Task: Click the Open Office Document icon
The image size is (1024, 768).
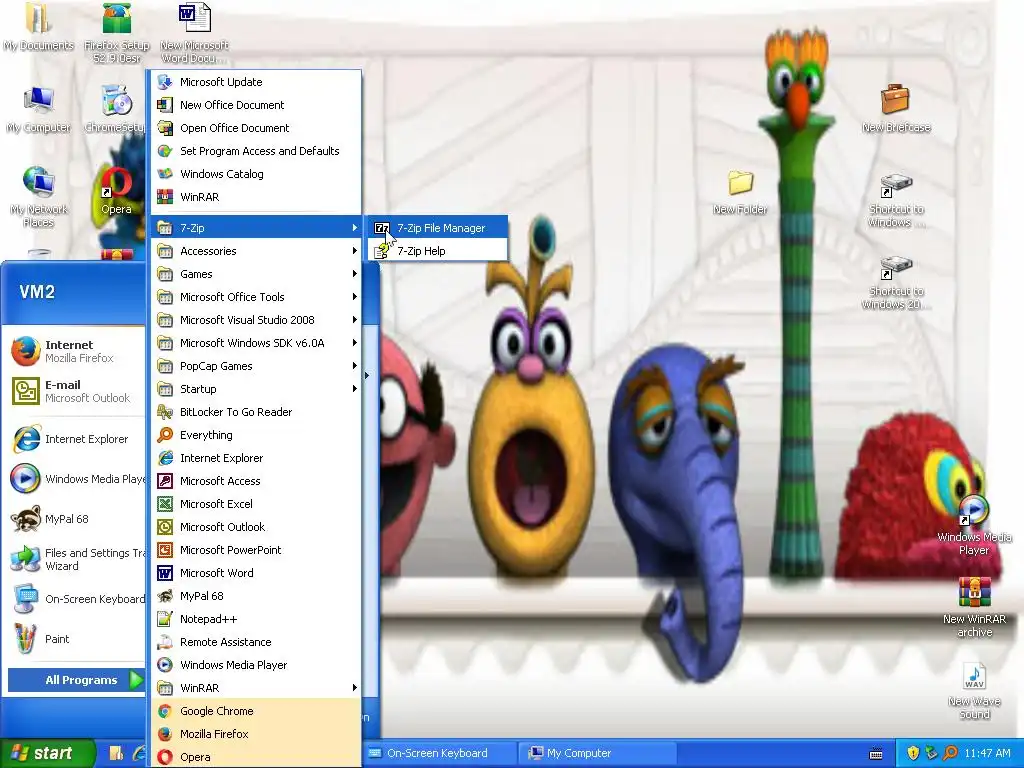Action: pos(165,127)
